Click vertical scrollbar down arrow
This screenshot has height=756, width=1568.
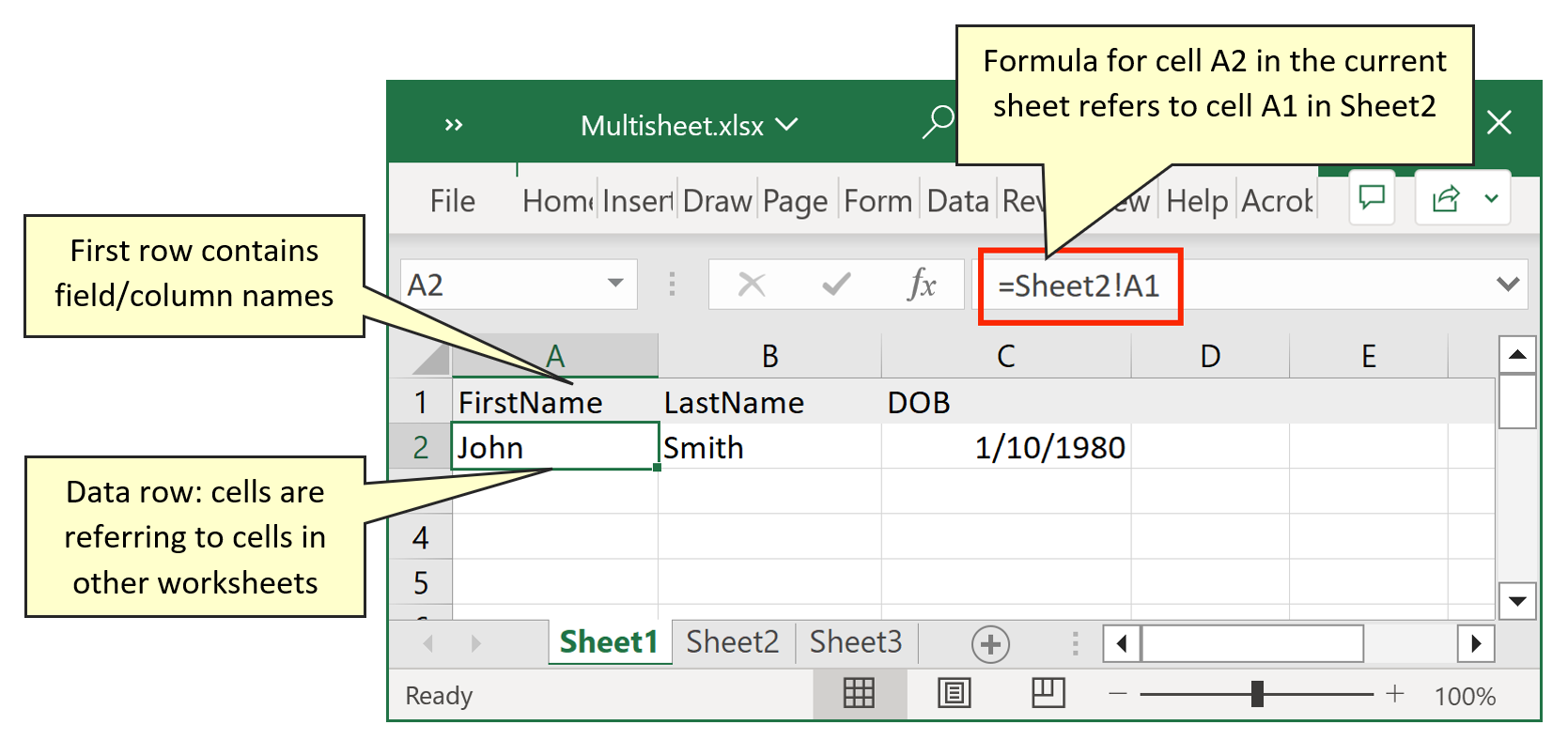pos(1517,601)
